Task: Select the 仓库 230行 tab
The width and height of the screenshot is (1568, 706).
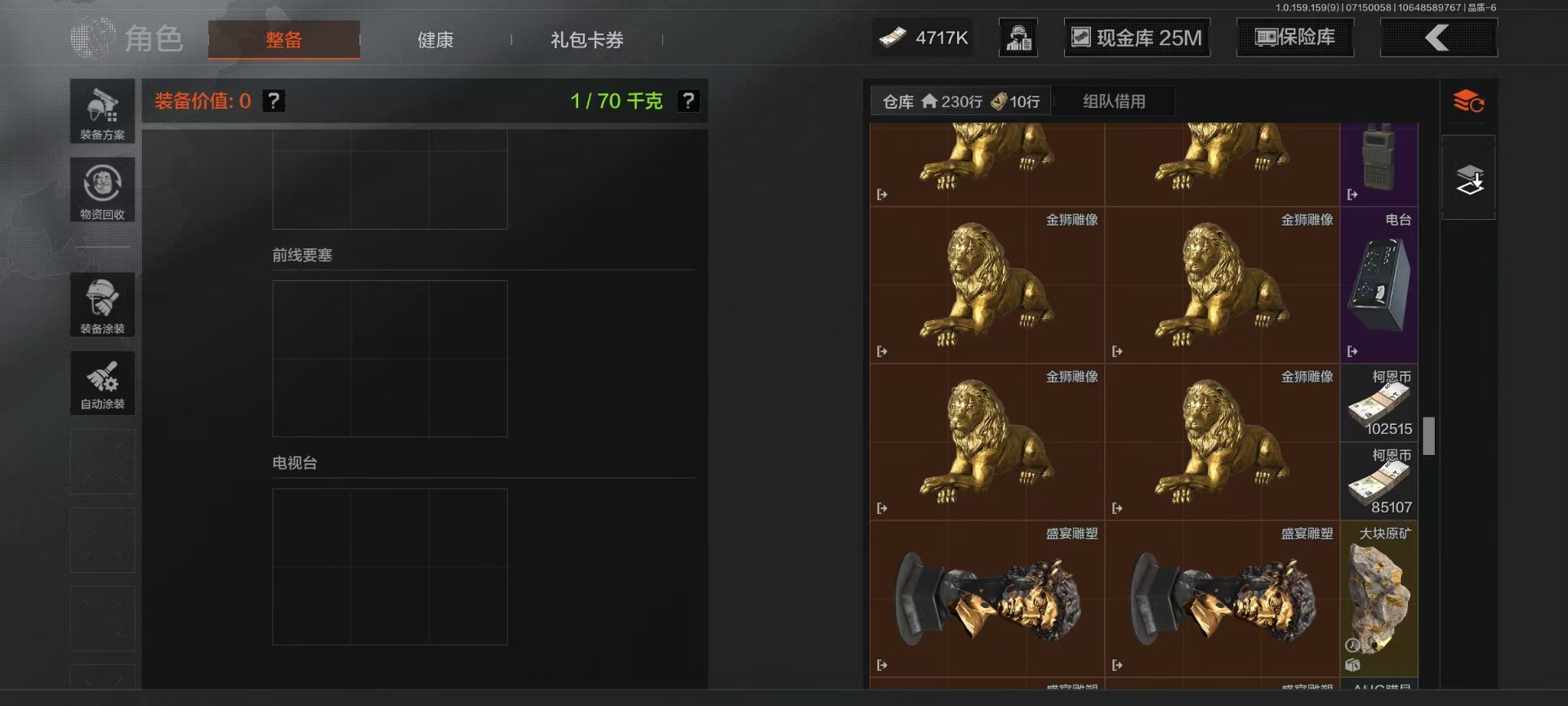Action: [961, 101]
